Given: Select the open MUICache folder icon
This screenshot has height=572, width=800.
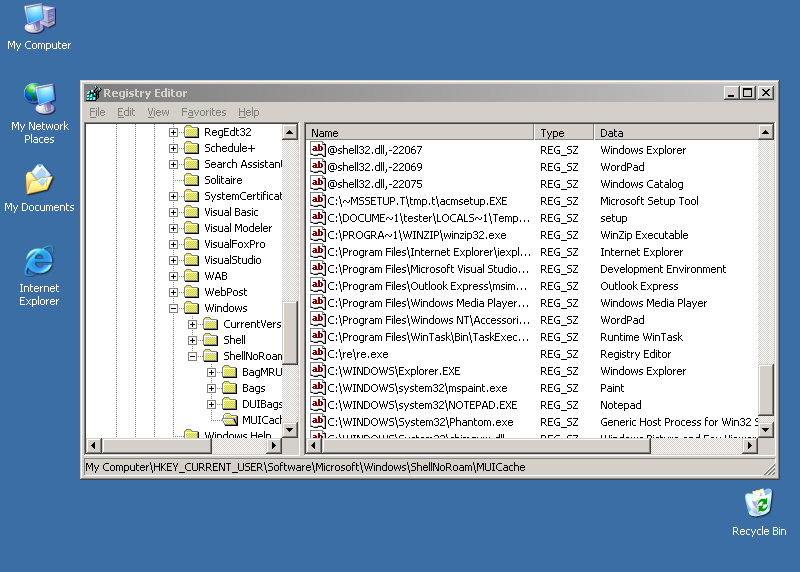Looking at the screenshot, I should click(x=230, y=420).
